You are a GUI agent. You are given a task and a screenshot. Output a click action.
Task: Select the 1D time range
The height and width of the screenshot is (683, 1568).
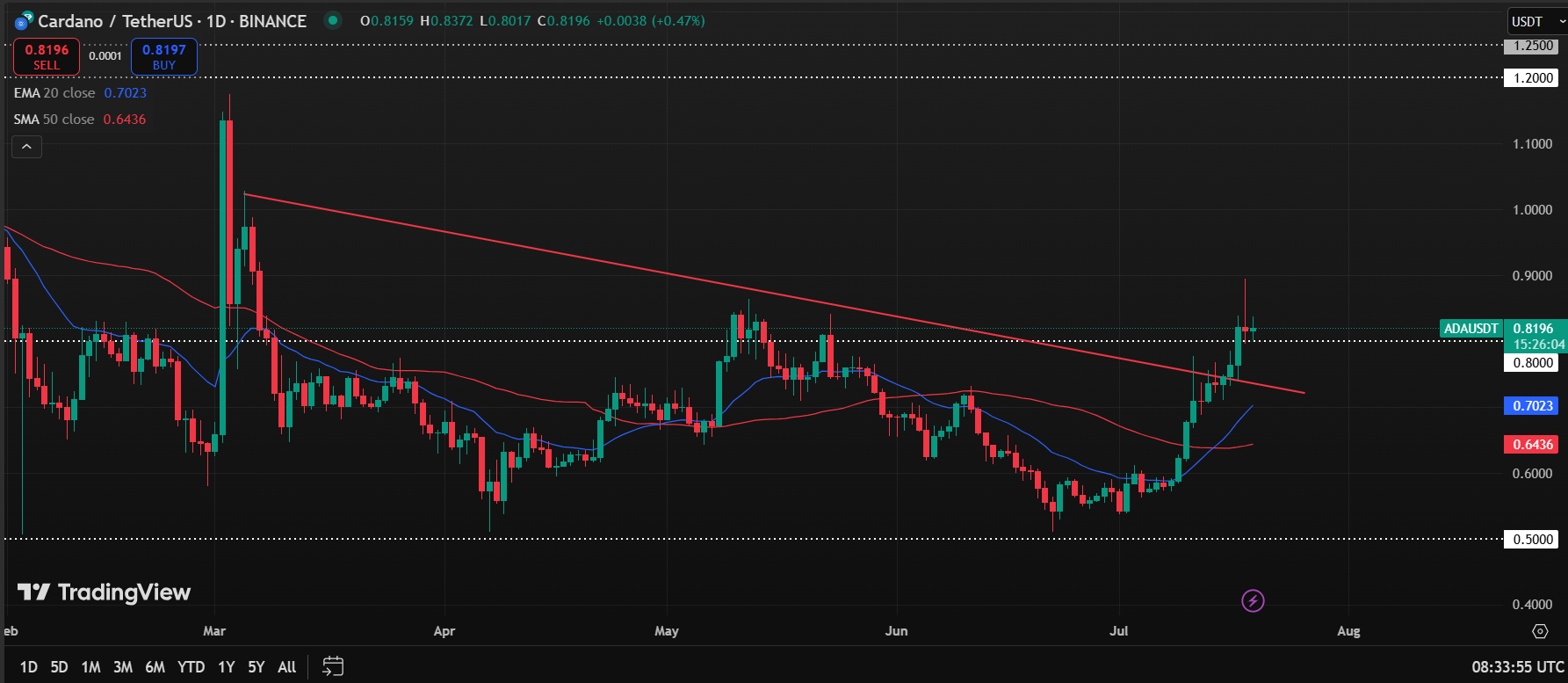click(29, 667)
